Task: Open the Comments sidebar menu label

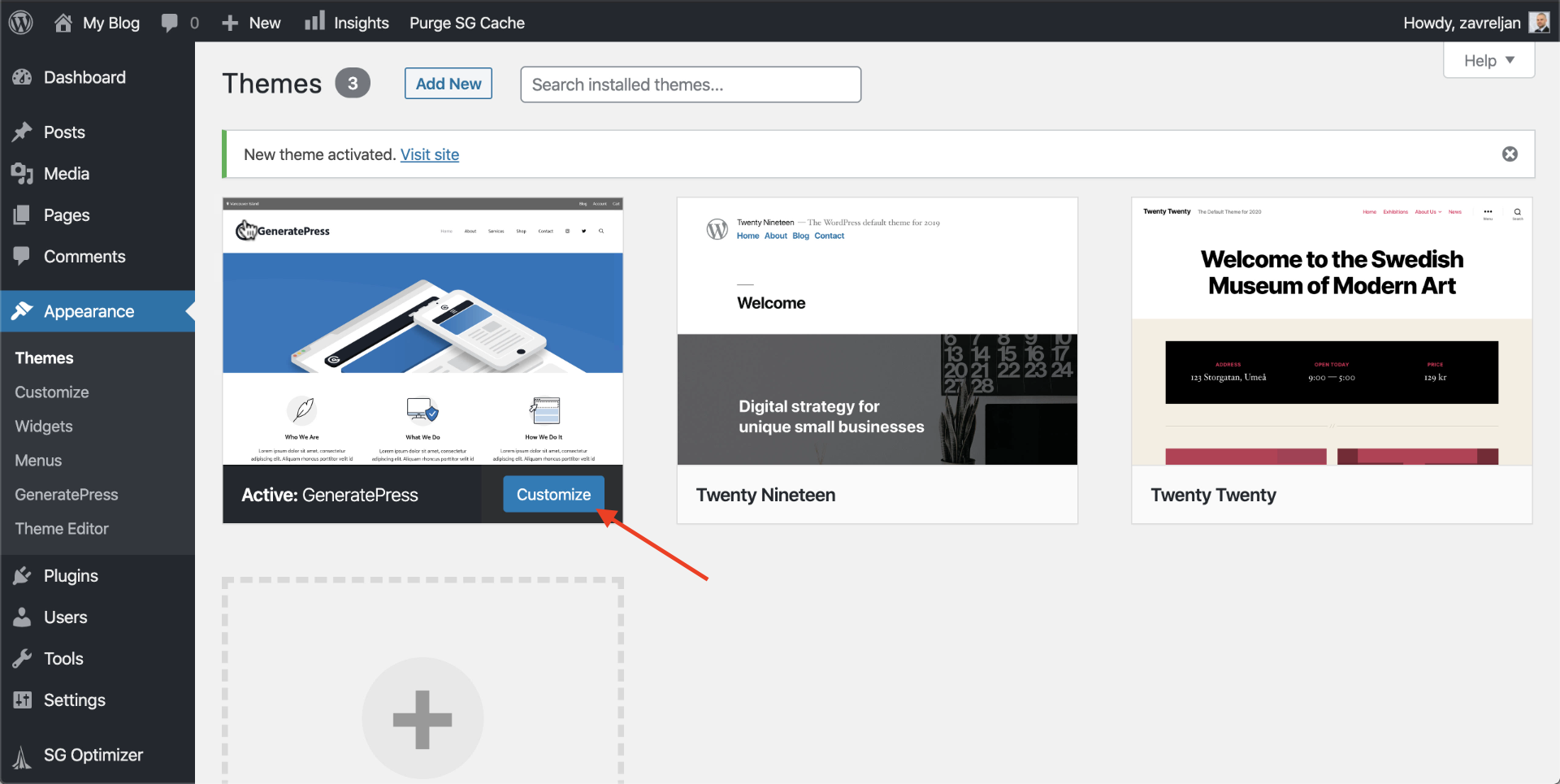Action: [x=84, y=256]
